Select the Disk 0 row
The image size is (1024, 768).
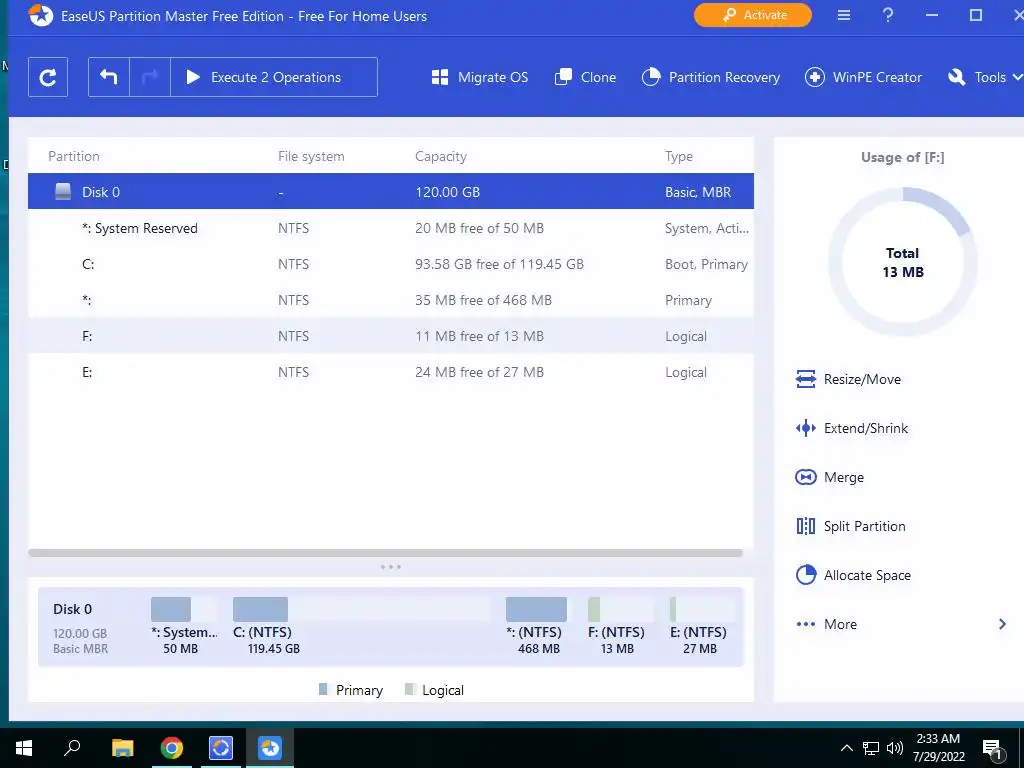click(391, 191)
